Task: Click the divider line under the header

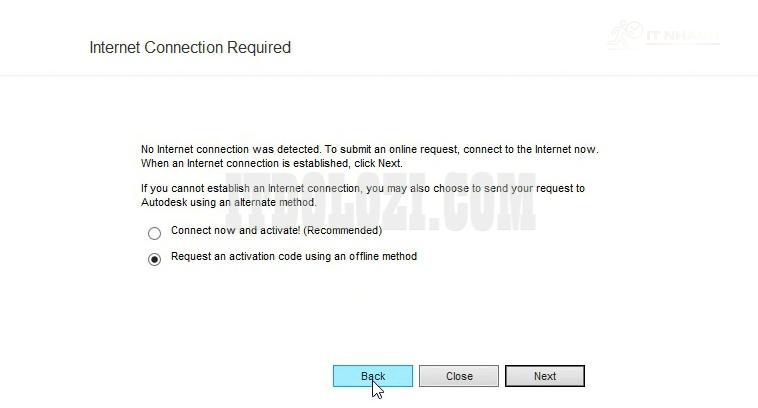Action: click(379, 75)
